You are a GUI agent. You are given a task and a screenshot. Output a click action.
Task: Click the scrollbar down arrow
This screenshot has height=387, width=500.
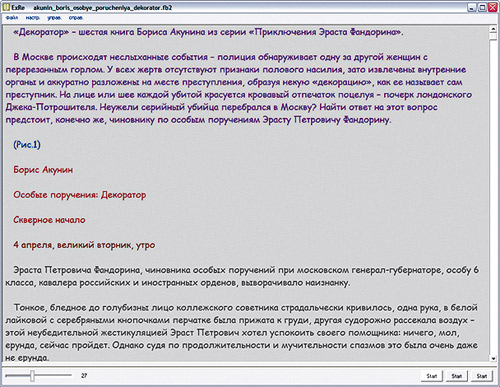point(493,358)
